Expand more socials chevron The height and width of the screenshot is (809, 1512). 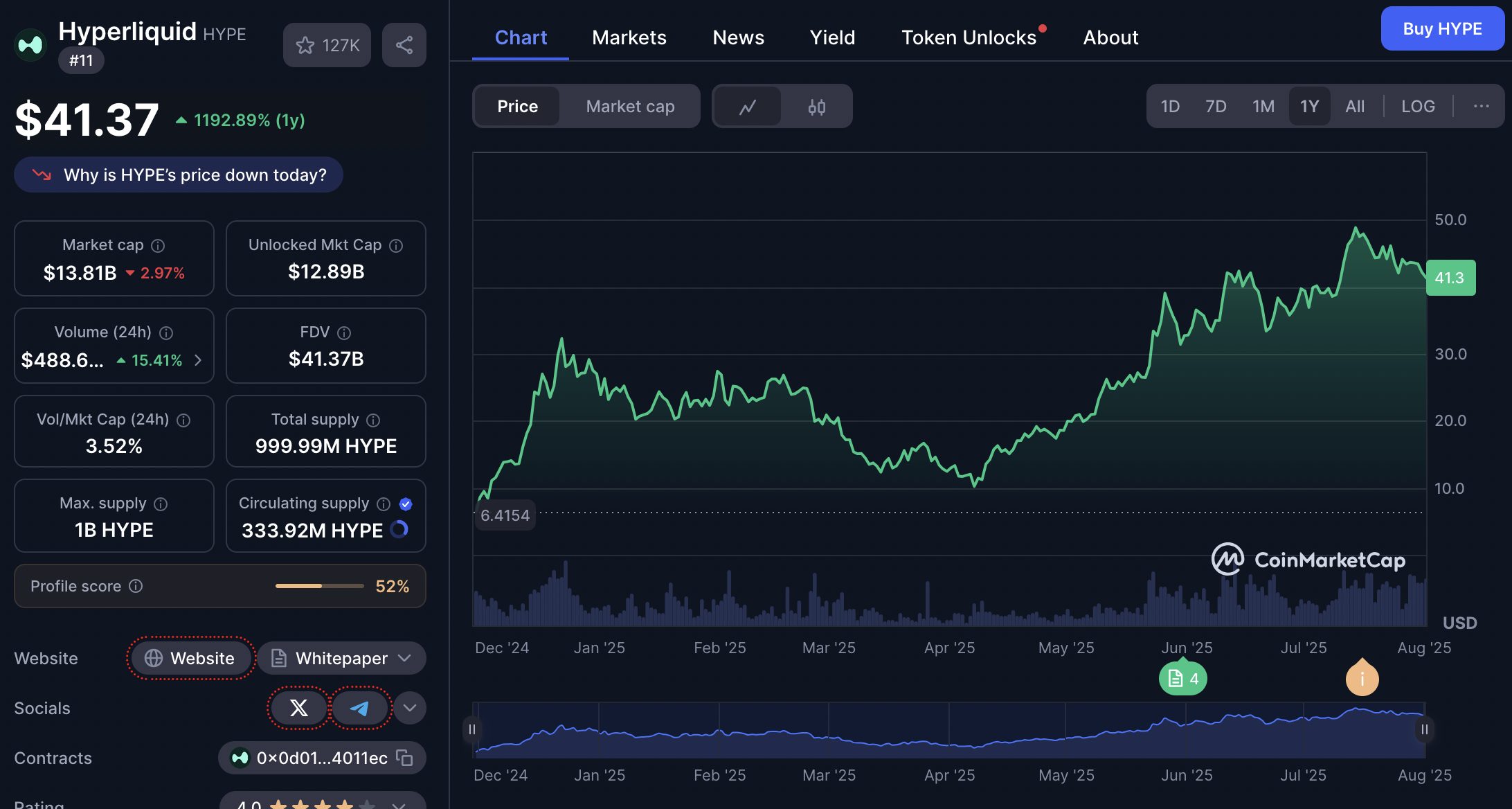[x=410, y=708]
